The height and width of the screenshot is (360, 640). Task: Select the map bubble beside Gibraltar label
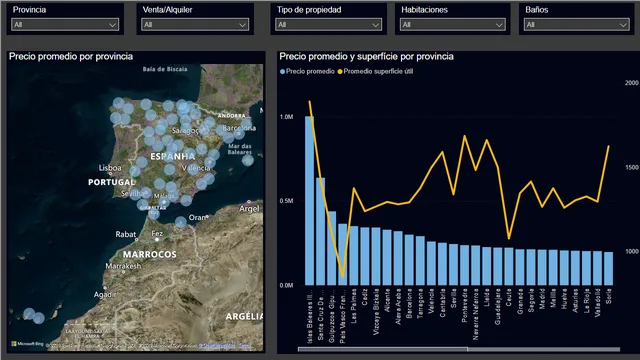coord(153,213)
